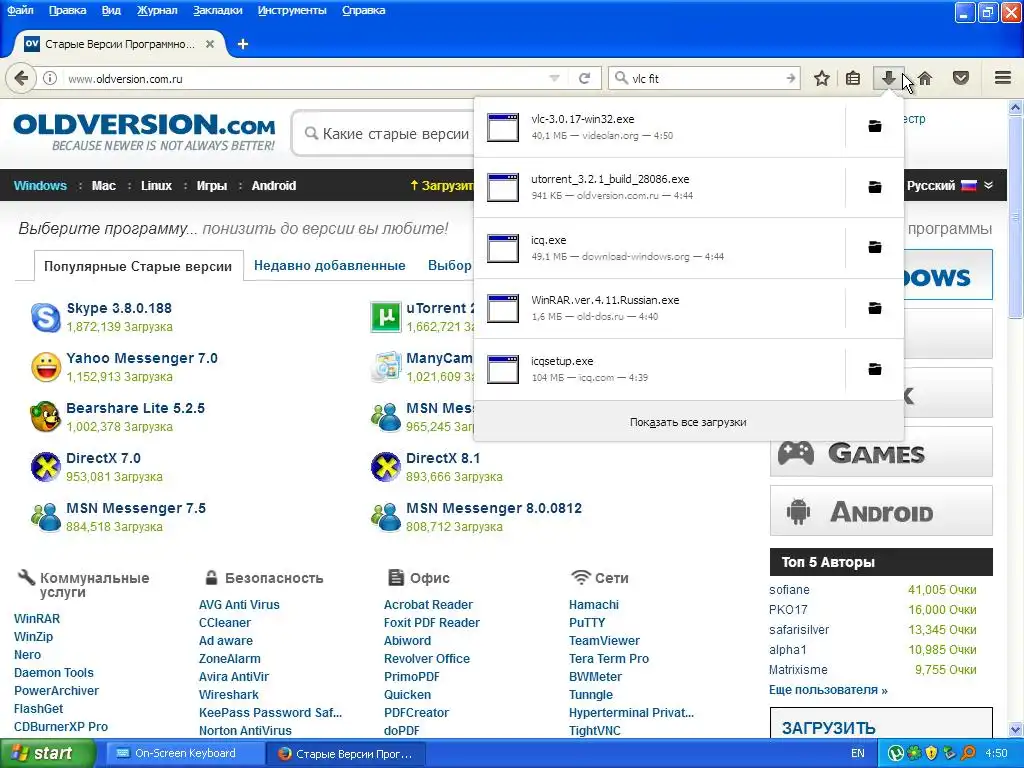Click the ANDROID platform banner
Image resolution: width=1024 pixels, height=768 pixels.
click(x=881, y=511)
